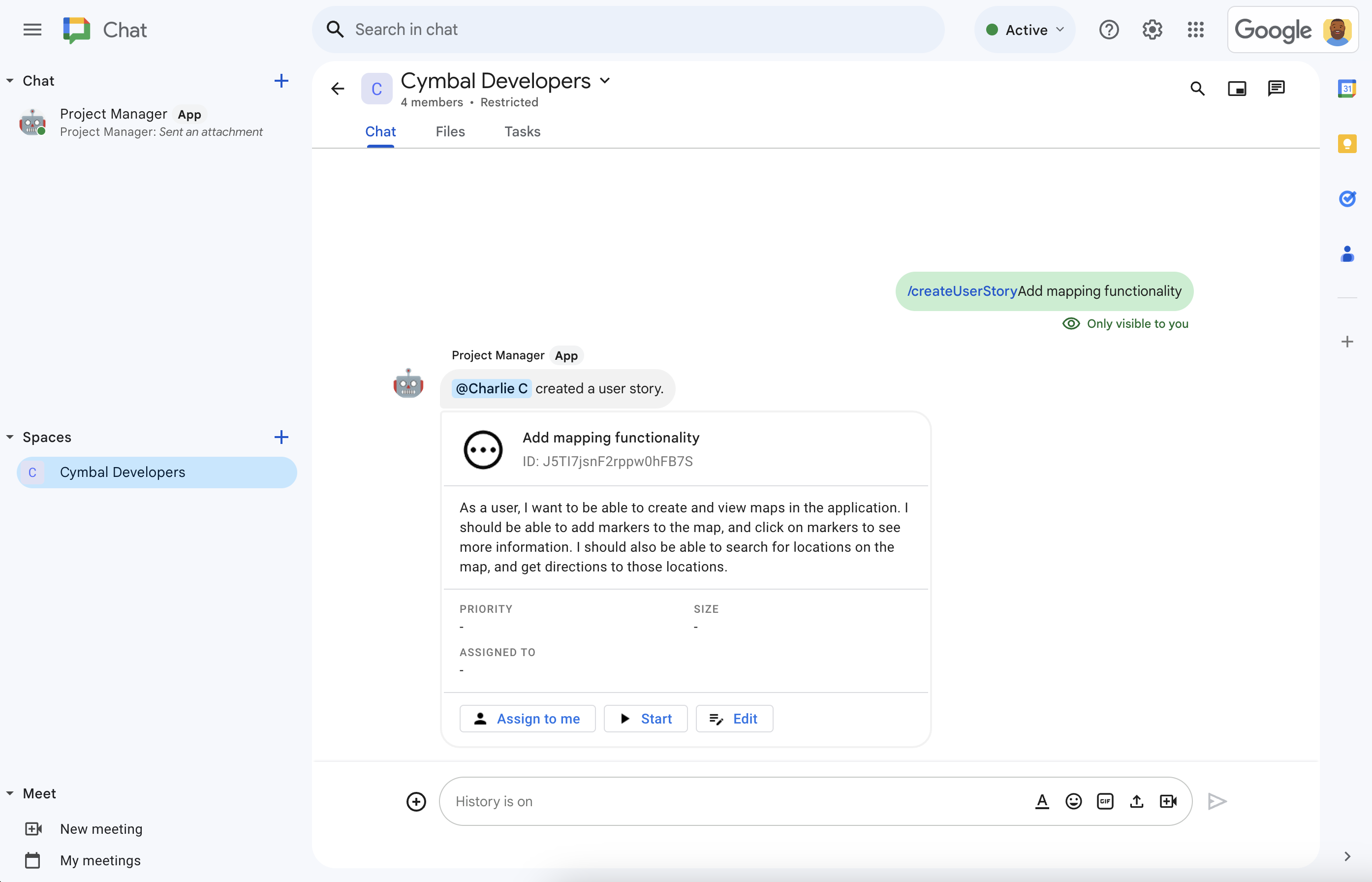Click the history toggle in message bar
Screen dimensions: 1372x882
[x=494, y=801]
